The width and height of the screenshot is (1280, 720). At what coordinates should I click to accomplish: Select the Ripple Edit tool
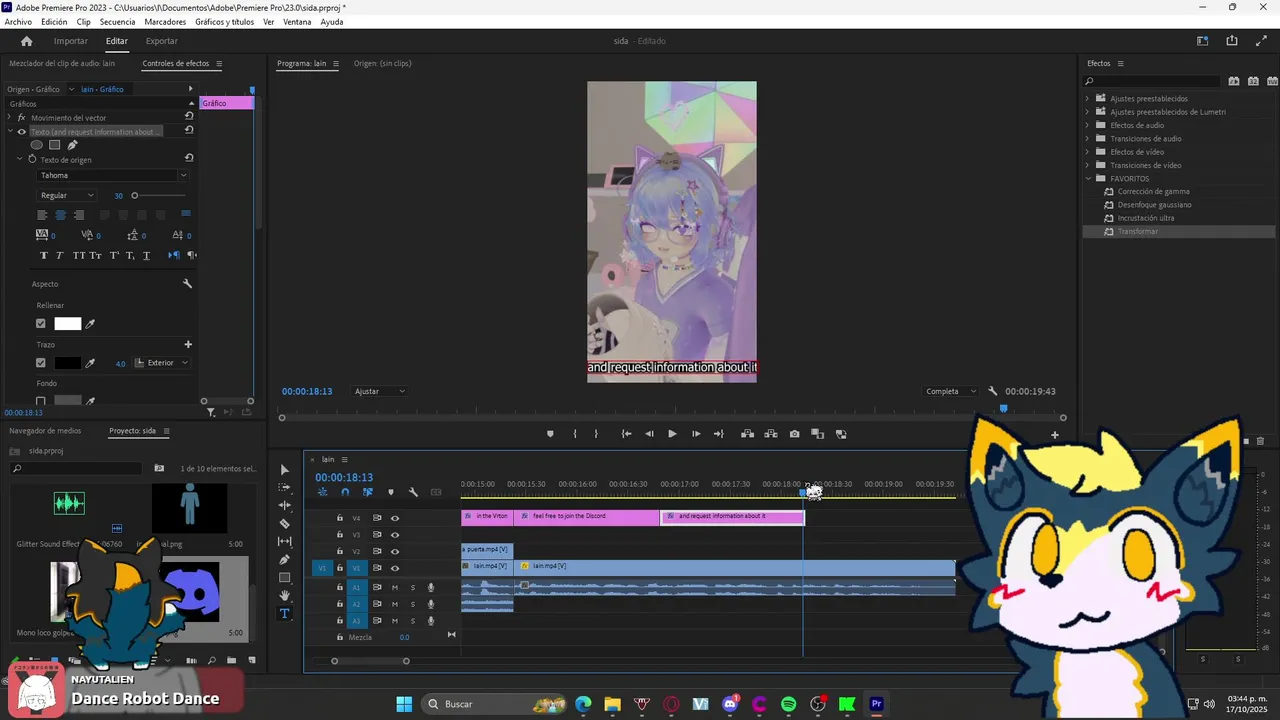[x=284, y=506]
